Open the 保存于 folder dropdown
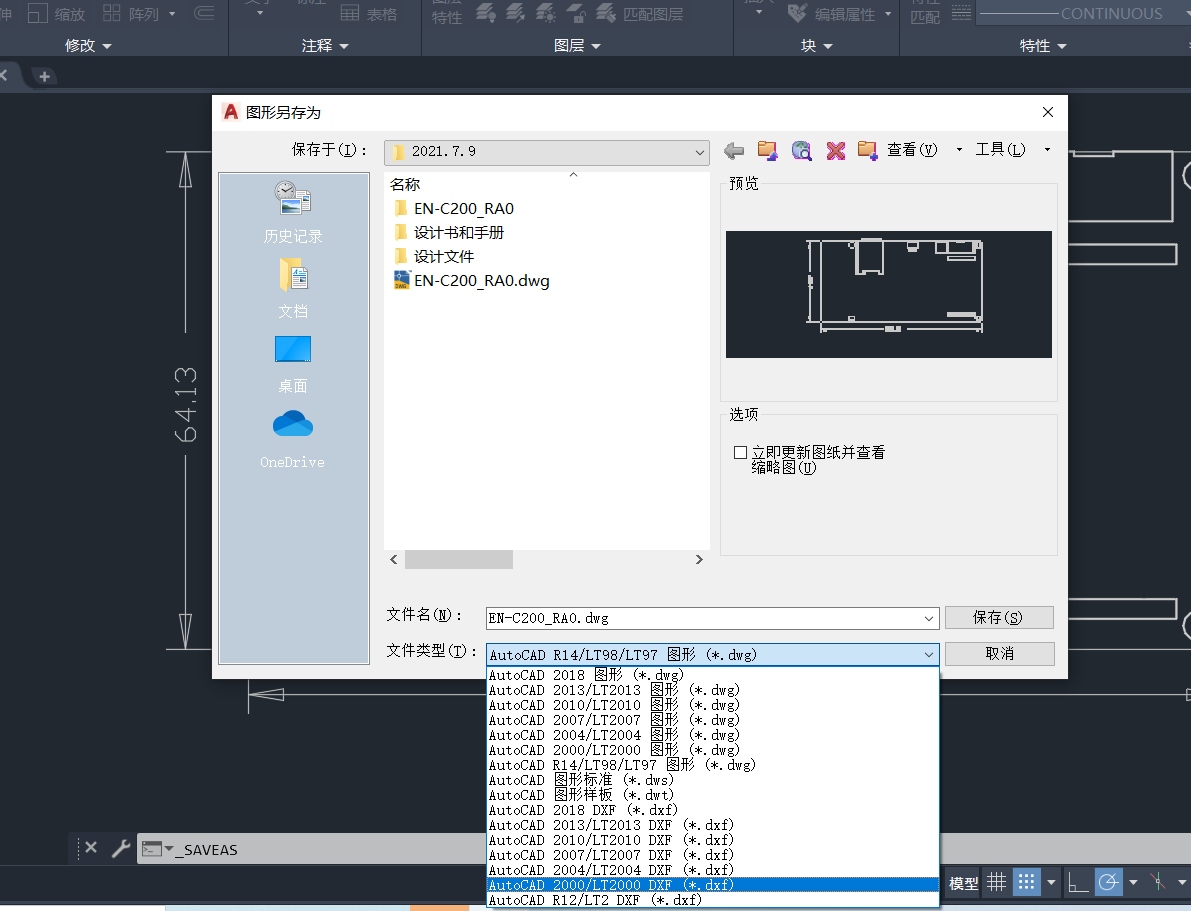The height and width of the screenshot is (911, 1191). coord(547,151)
